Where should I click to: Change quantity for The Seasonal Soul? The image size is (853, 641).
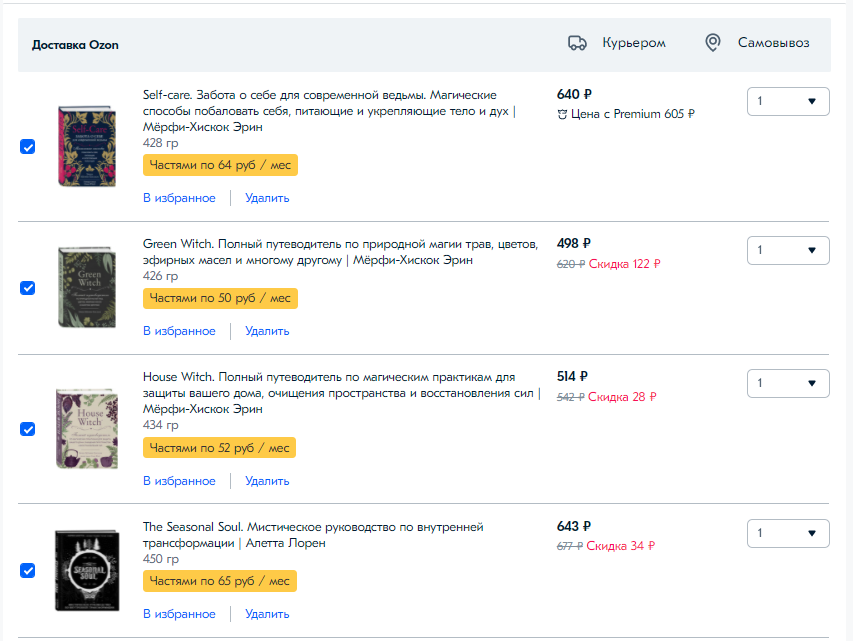tap(788, 533)
